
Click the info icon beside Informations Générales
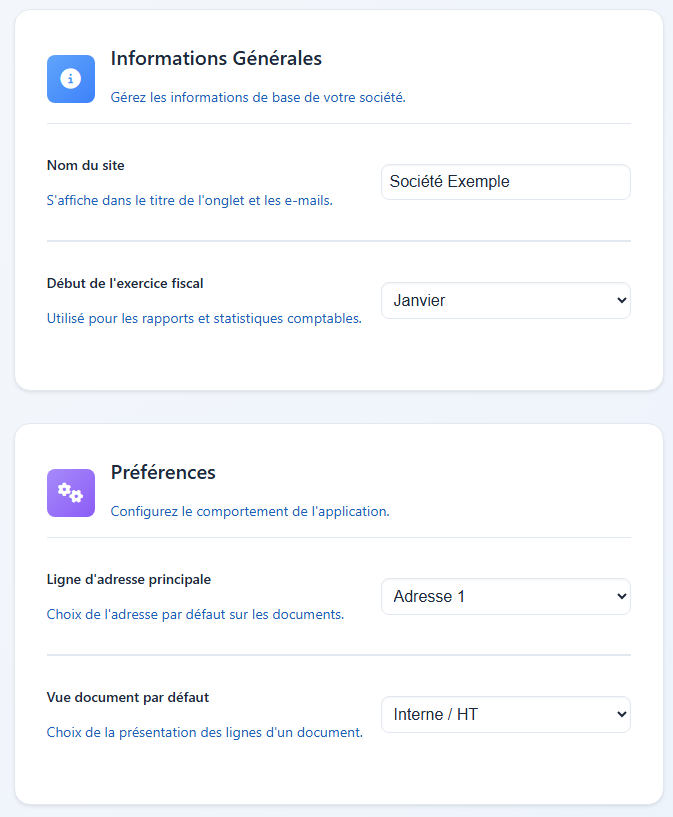pos(70,78)
